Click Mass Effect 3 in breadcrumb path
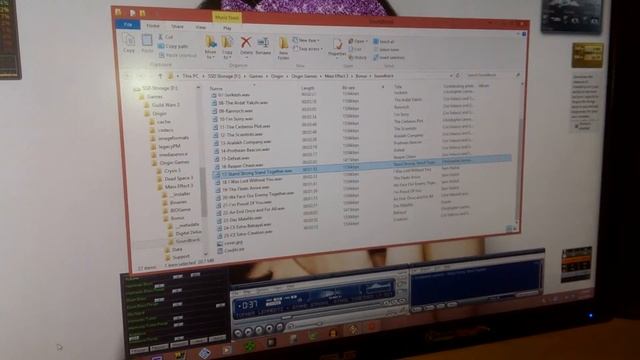 pos(336,76)
